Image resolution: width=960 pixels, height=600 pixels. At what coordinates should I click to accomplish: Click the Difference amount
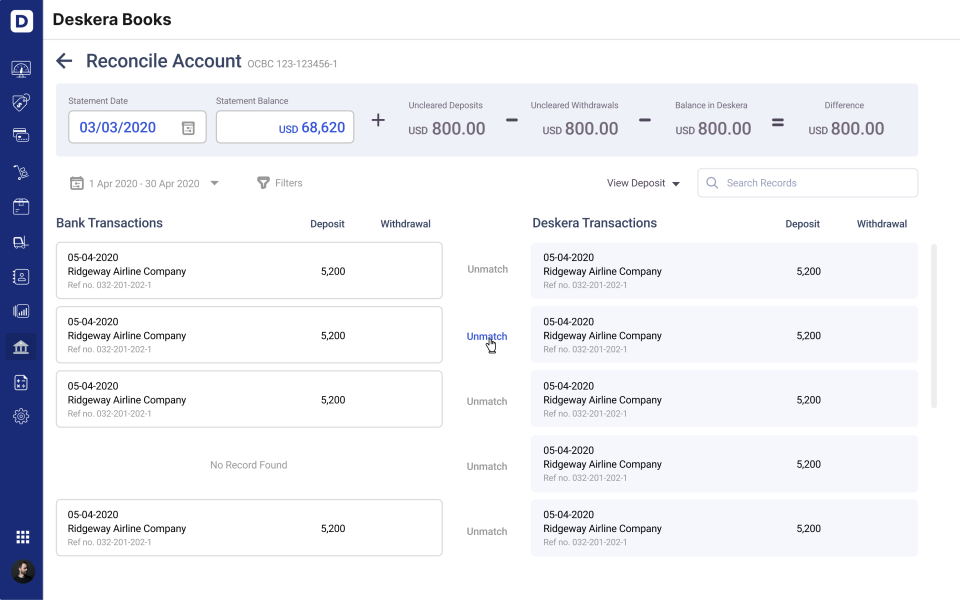(x=846, y=129)
